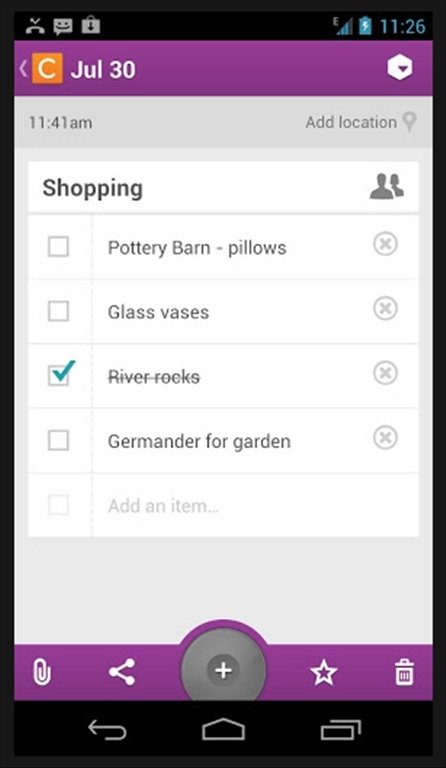Check the Germander for garden checkbox
446x768 pixels.
58,440
